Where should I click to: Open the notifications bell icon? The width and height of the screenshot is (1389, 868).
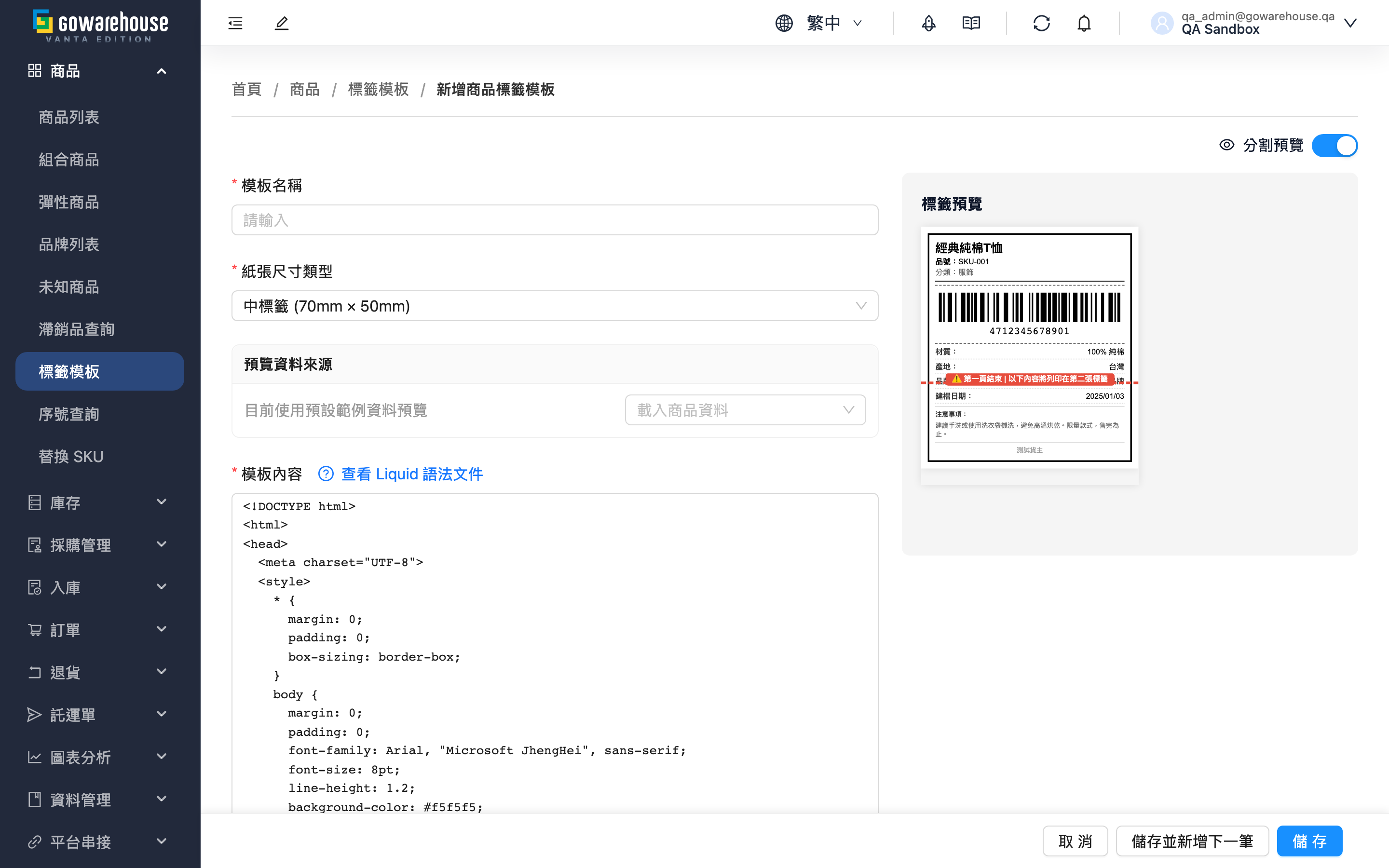1084,23
